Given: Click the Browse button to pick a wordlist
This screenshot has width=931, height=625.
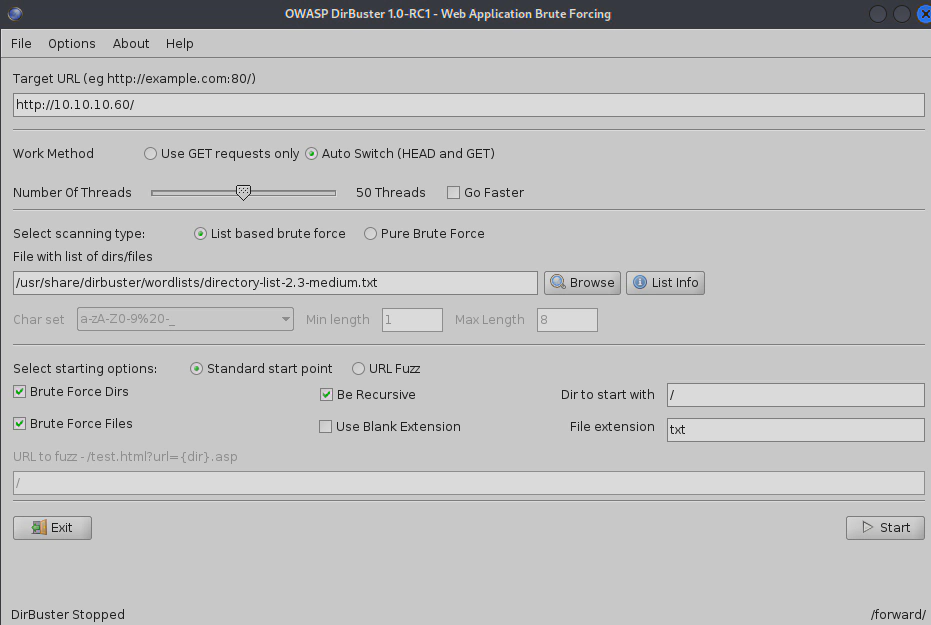Looking at the screenshot, I should [x=582, y=283].
